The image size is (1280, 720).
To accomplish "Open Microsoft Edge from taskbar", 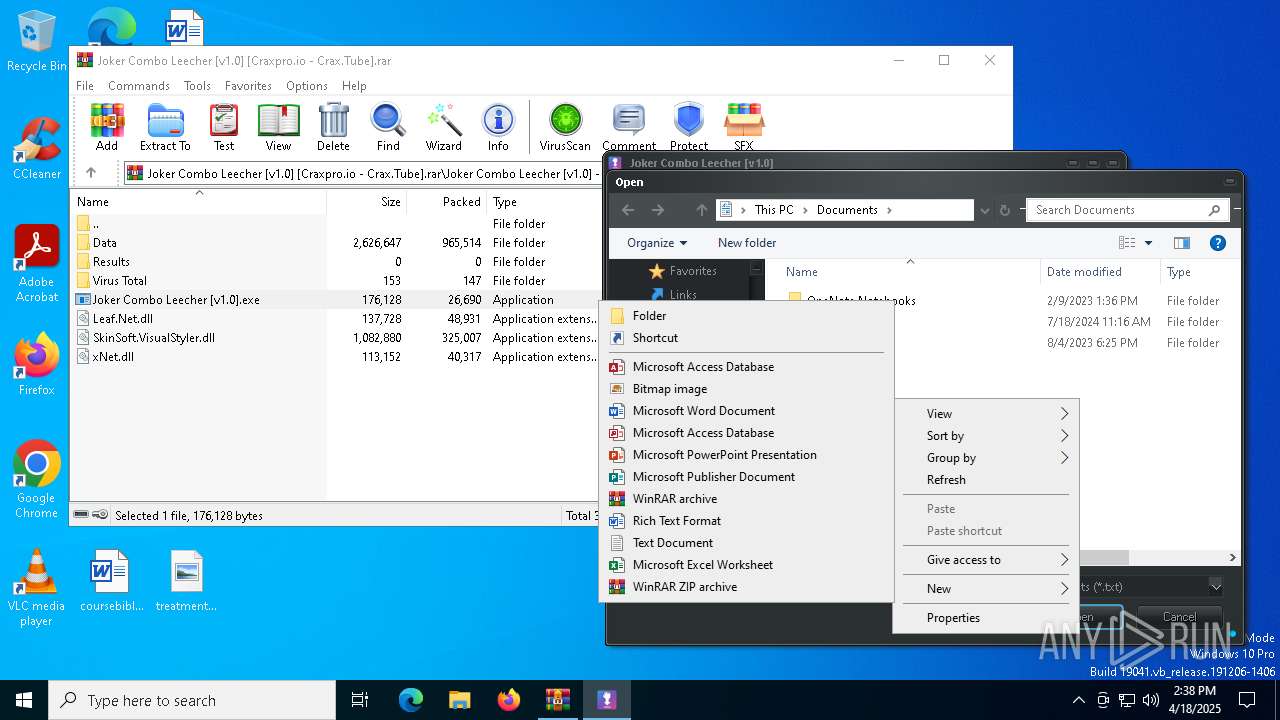I will click(411, 700).
